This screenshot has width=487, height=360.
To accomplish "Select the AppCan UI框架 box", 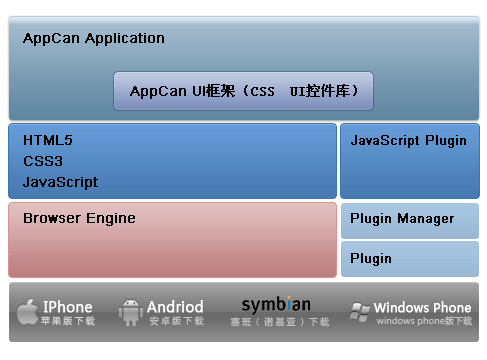I will pyautogui.click(x=243, y=91).
